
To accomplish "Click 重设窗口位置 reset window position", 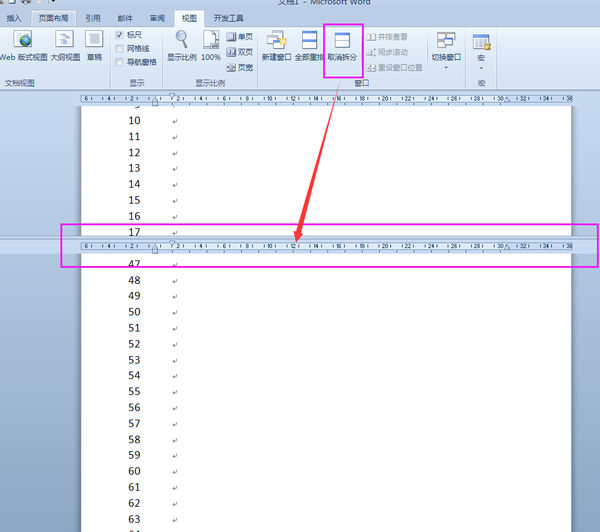I will [395, 68].
